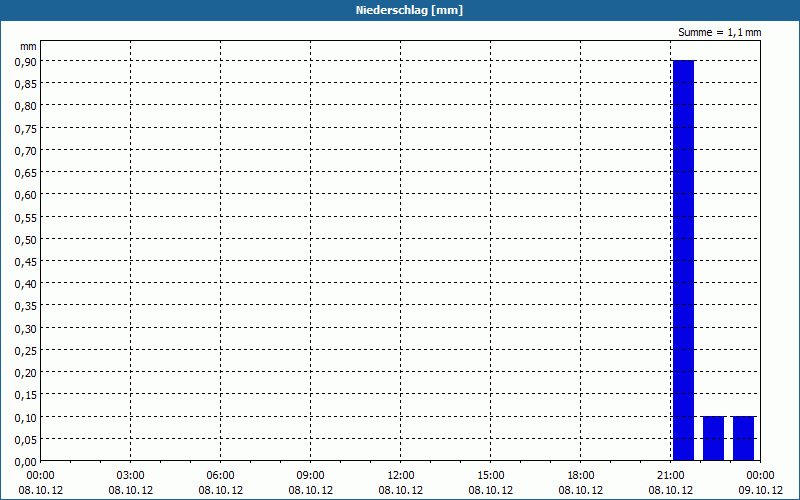
Task: Select the y-axis value 0,30
Action: (26, 328)
